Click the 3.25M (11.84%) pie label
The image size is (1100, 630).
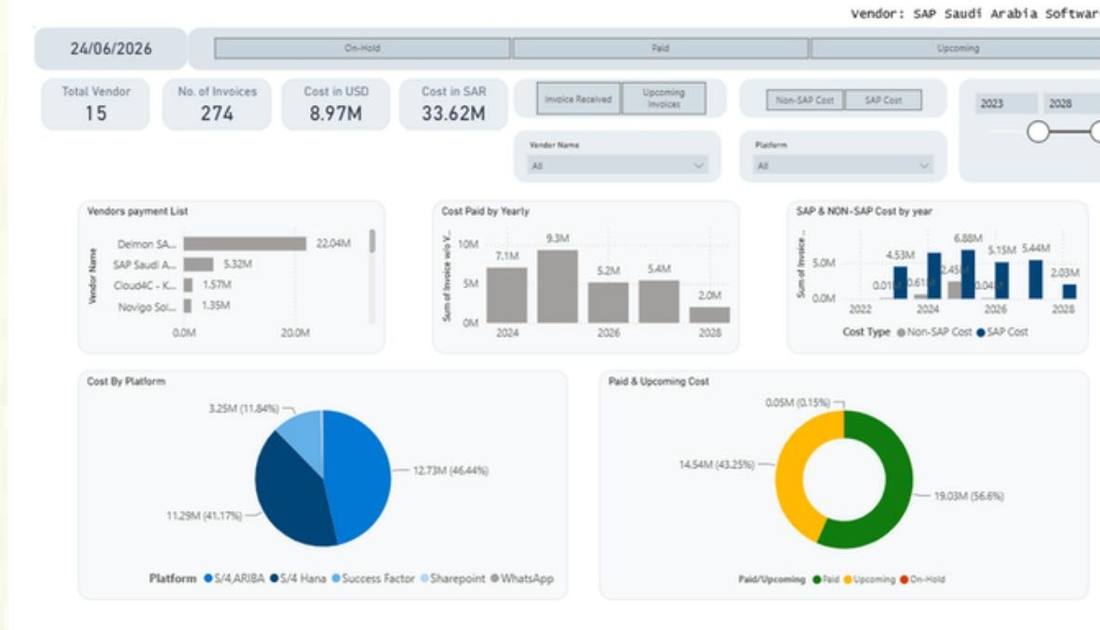point(244,408)
